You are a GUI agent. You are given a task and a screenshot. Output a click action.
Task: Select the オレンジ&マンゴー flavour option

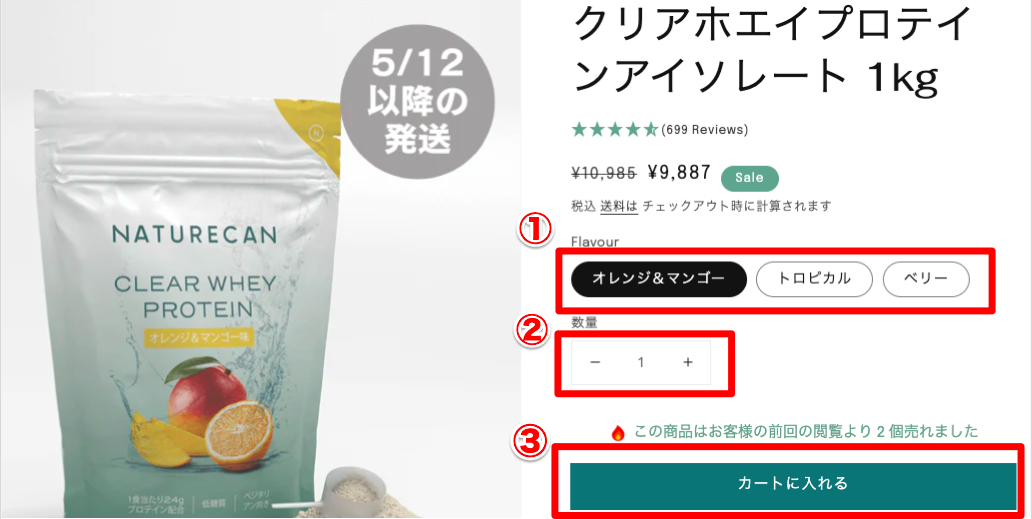click(x=659, y=279)
